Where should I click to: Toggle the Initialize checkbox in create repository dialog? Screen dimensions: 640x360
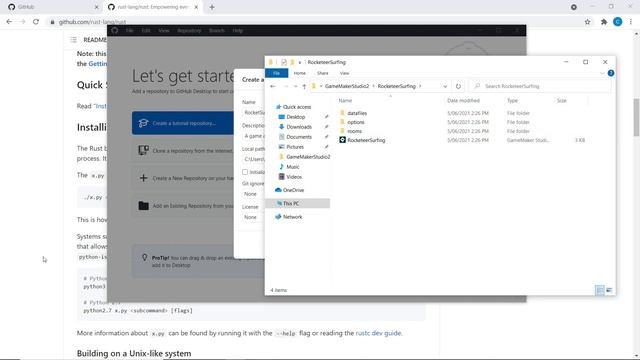(245, 172)
